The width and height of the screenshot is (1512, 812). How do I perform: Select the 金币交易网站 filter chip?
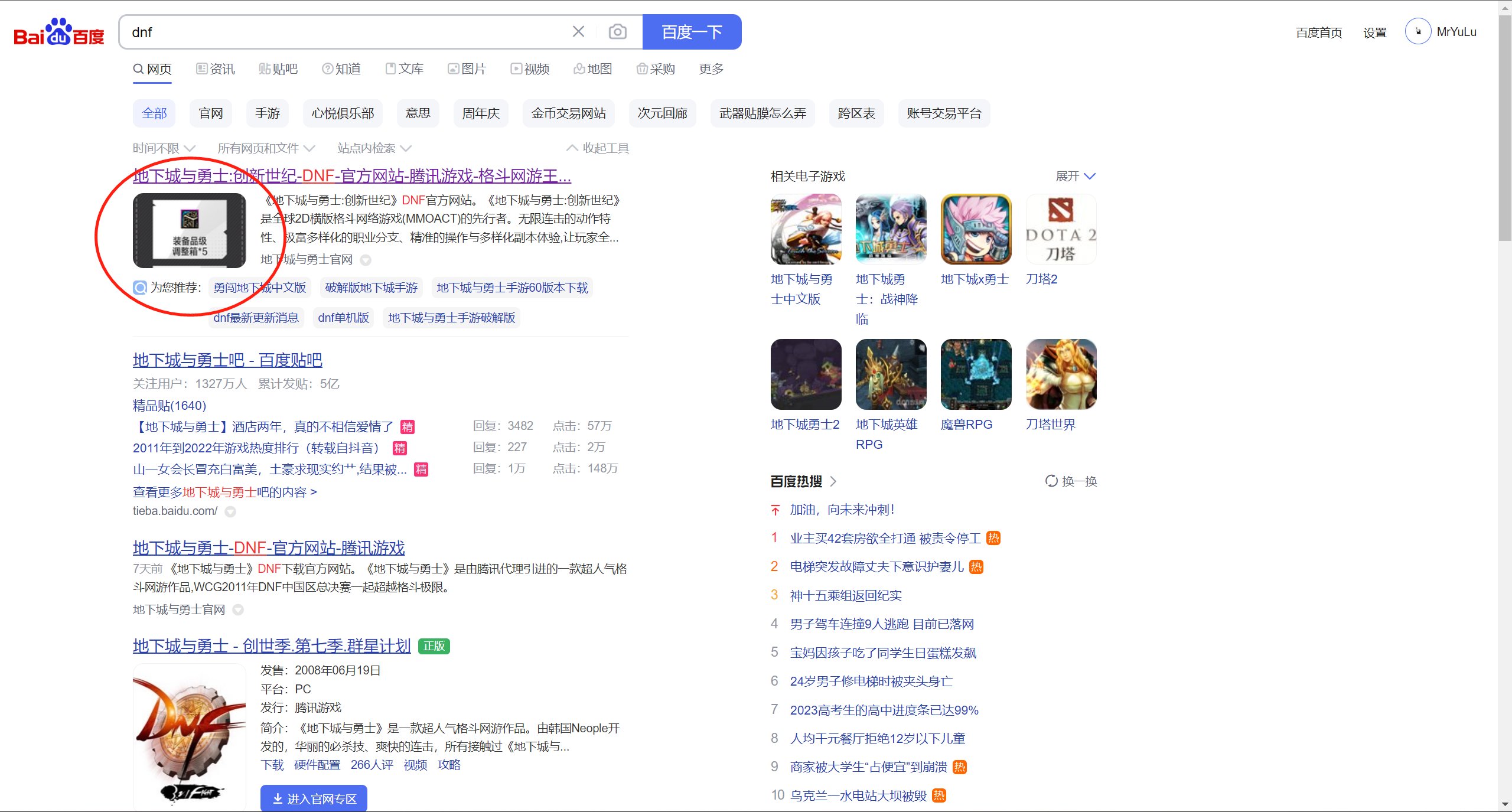tap(569, 113)
